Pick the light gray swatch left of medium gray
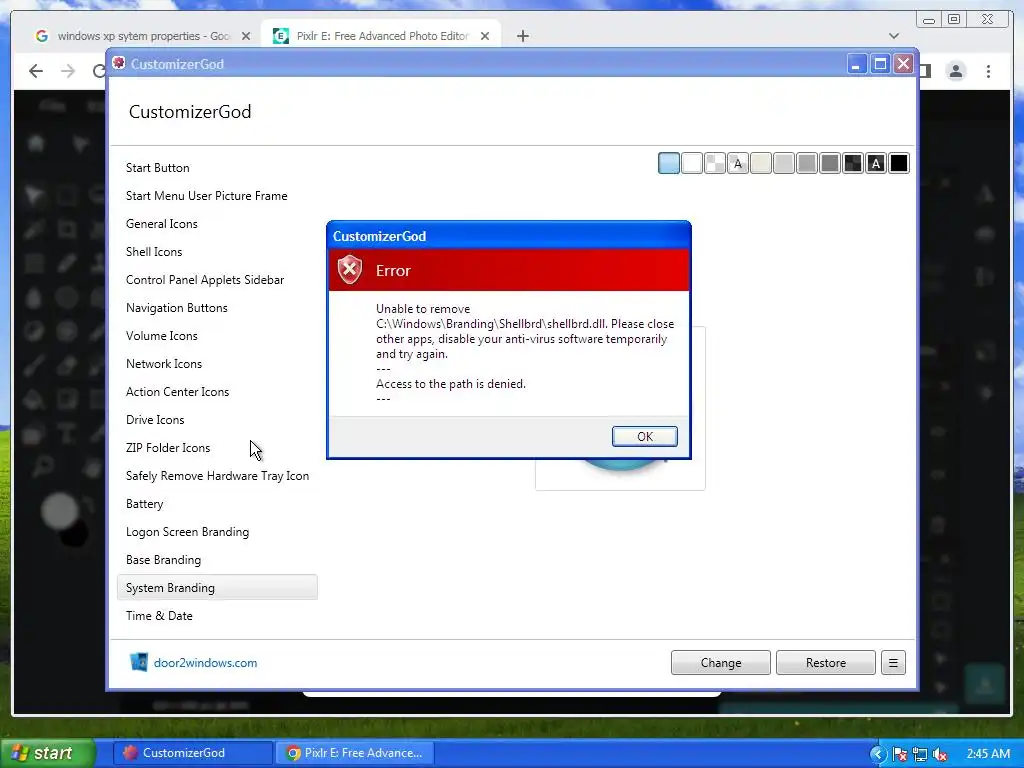Image resolution: width=1024 pixels, height=768 pixels. click(784, 163)
